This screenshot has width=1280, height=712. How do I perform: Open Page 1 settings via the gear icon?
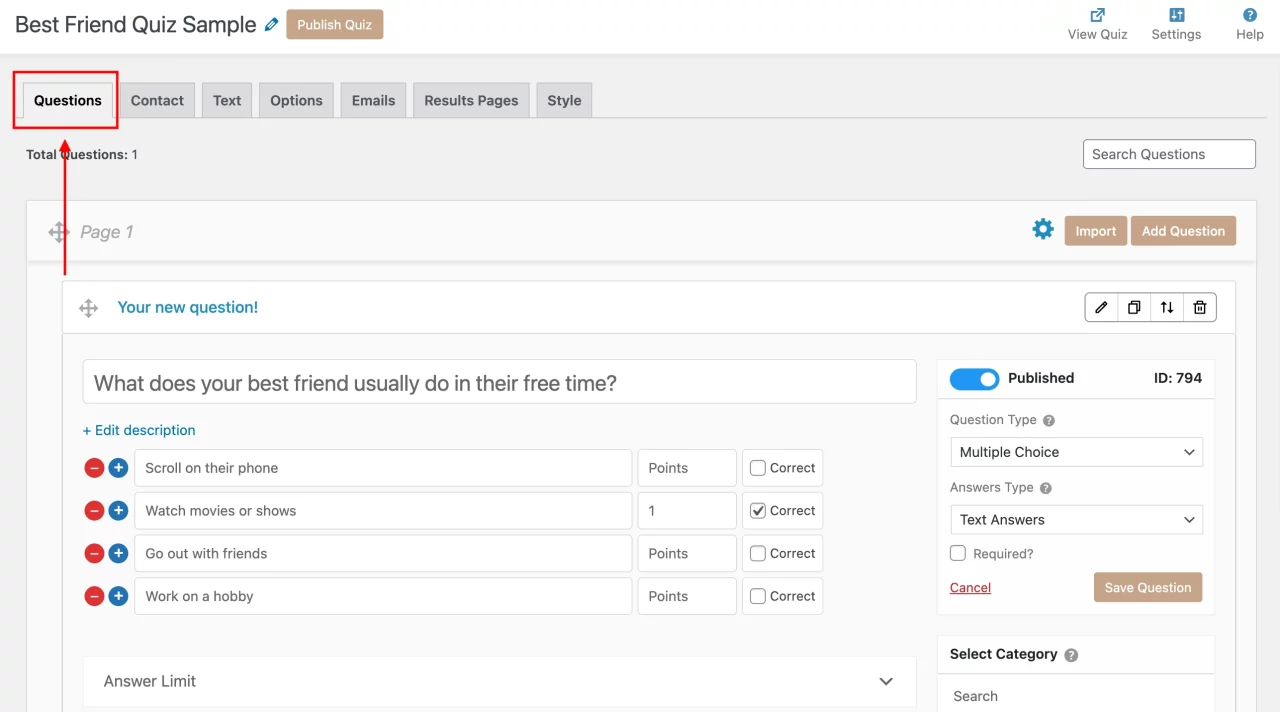1043,229
